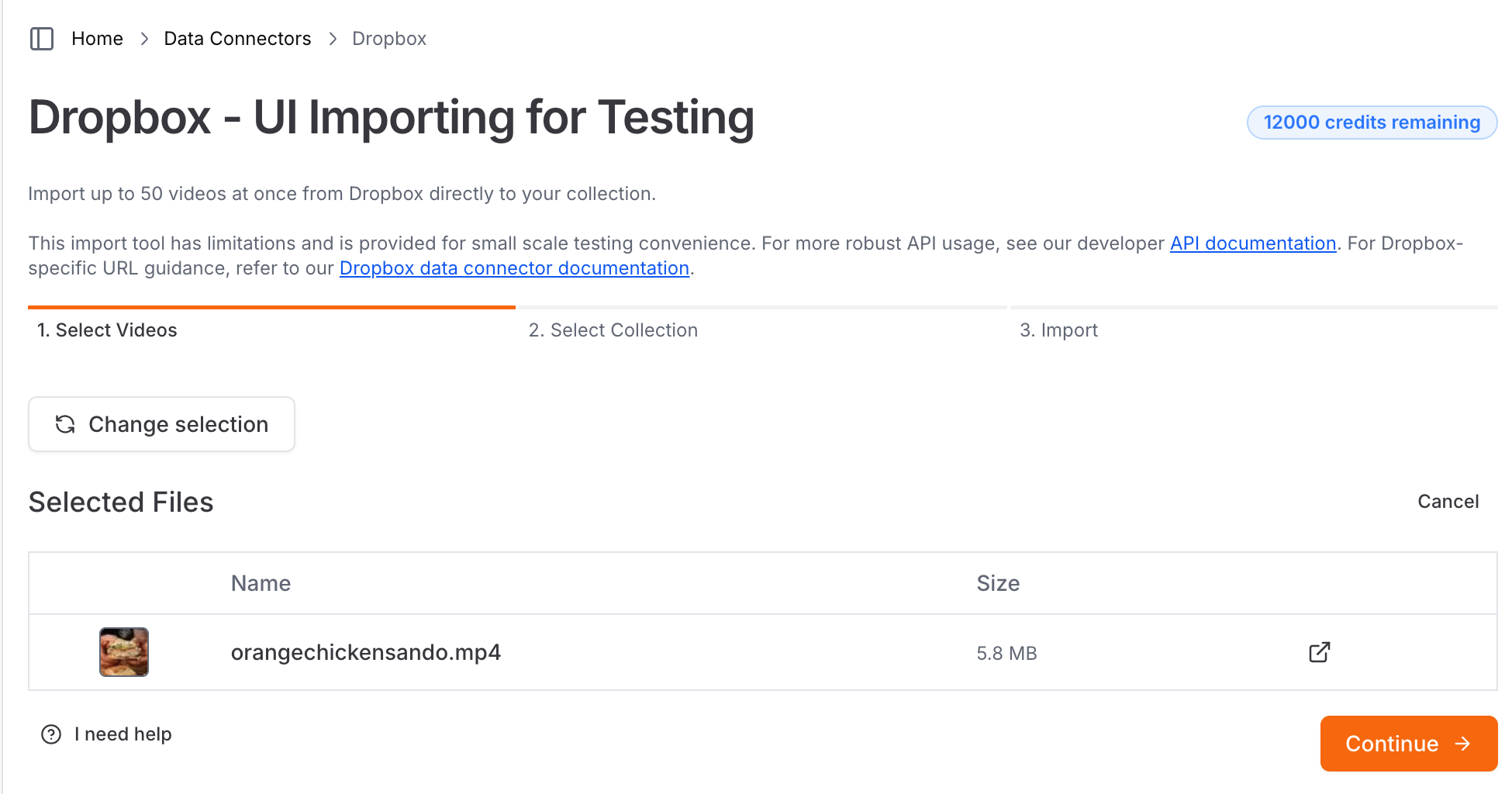Click the help question mark icon
The width and height of the screenshot is (1512, 794).
click(51, 734)
